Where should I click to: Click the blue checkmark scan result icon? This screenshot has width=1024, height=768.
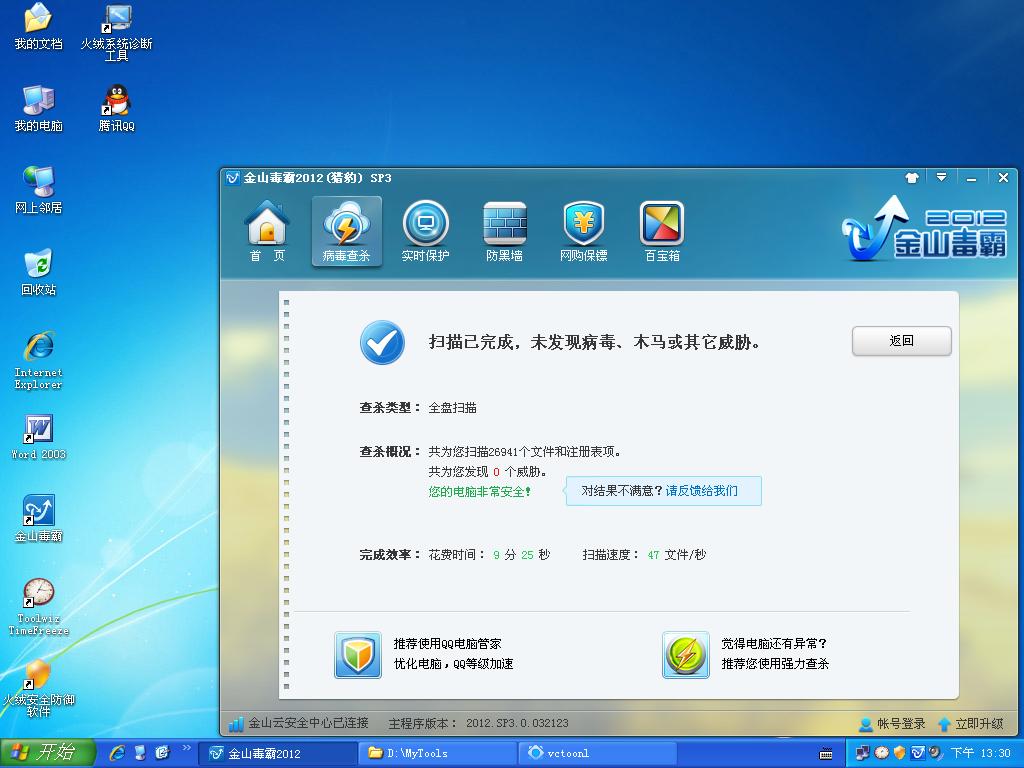click(382, 342)
